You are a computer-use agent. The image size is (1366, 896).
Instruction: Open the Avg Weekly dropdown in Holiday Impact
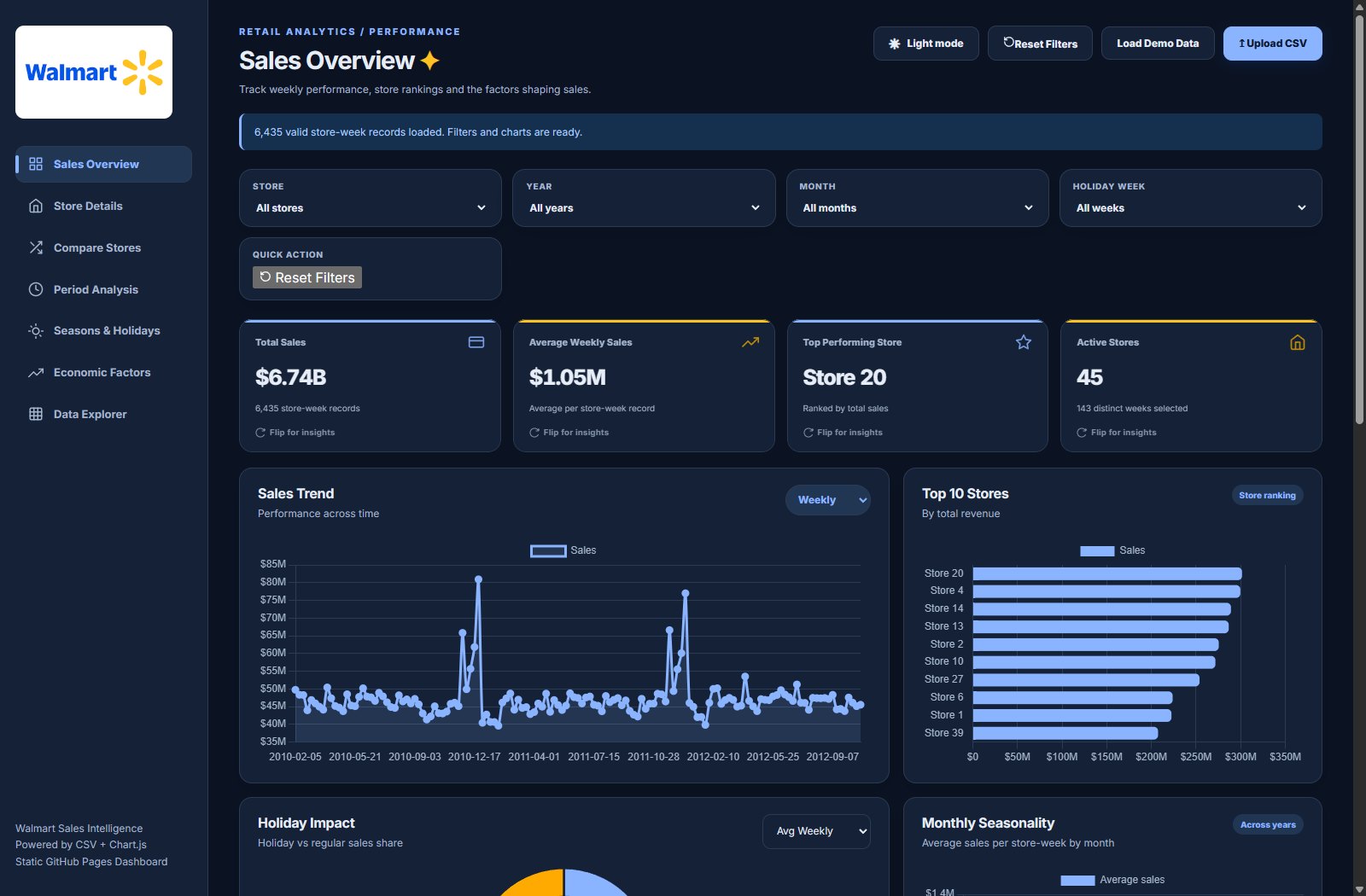click(816, 831)
